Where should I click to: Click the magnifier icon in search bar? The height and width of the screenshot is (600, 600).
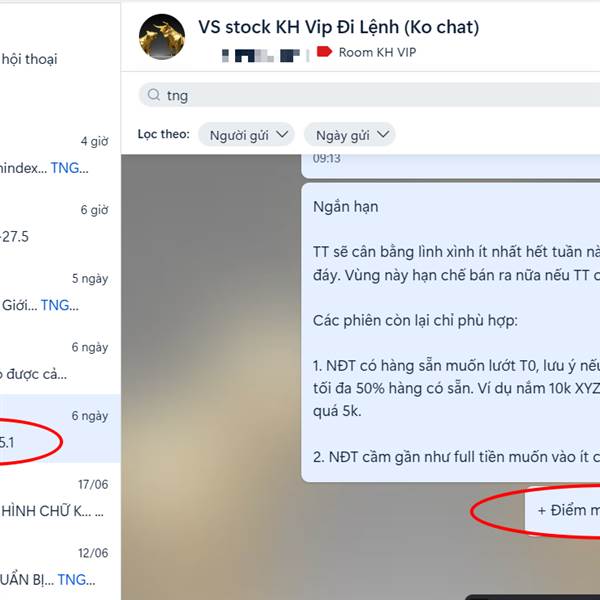[x=154, y=95]
